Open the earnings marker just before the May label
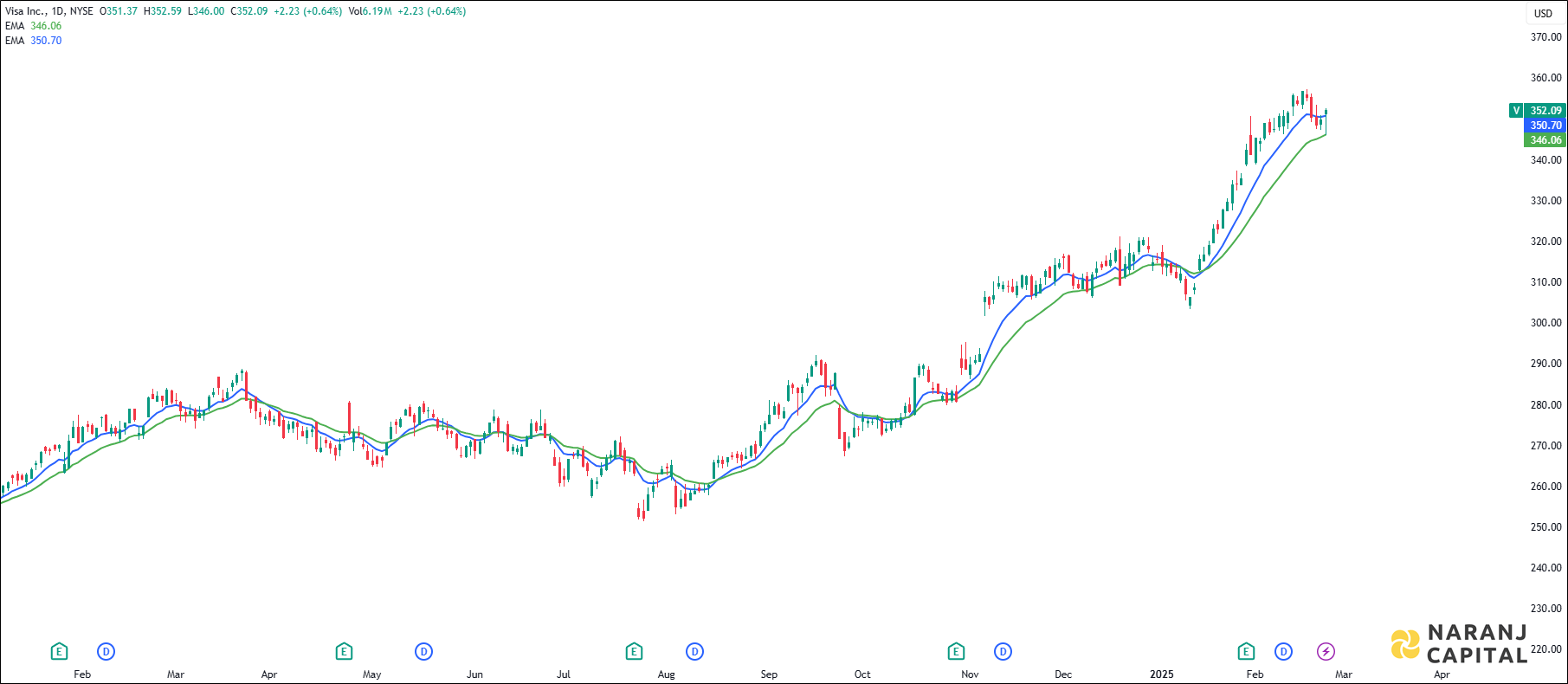The height and width of the screenshot is (684, 1568). tap(344, 651)
